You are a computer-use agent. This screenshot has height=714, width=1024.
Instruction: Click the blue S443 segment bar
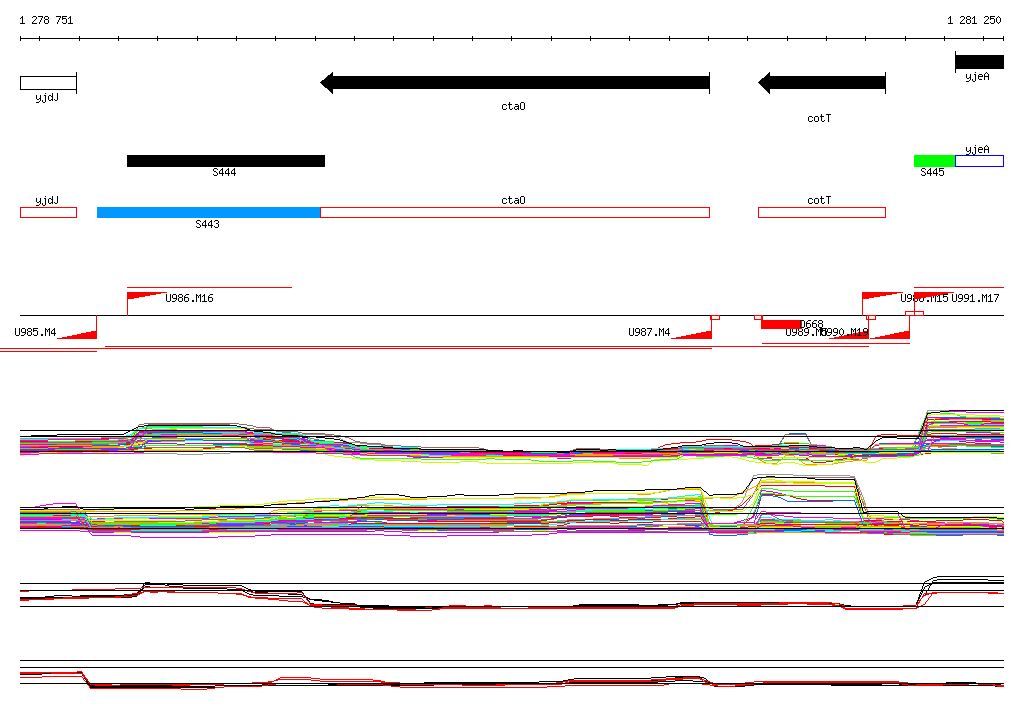coord(208,212)
